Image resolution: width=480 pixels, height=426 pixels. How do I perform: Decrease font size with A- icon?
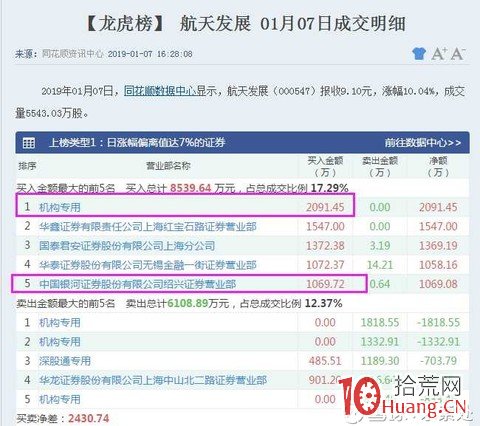tap(458, 53)
